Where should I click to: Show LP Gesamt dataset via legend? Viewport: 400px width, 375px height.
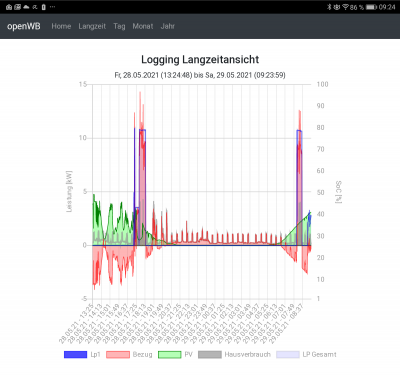tap(306, 354)
